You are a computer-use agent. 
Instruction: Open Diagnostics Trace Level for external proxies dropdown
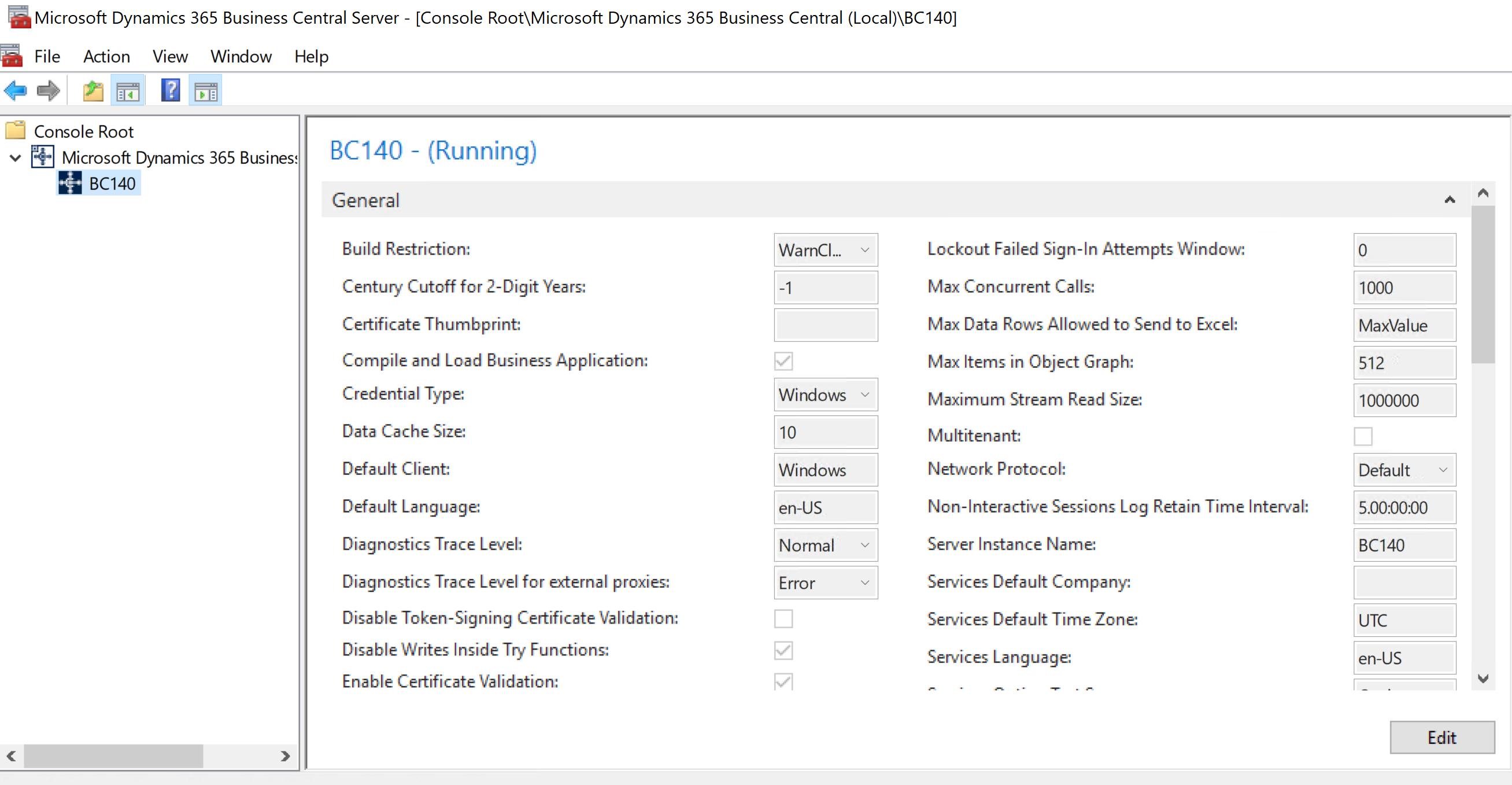[x=826, y=583]
